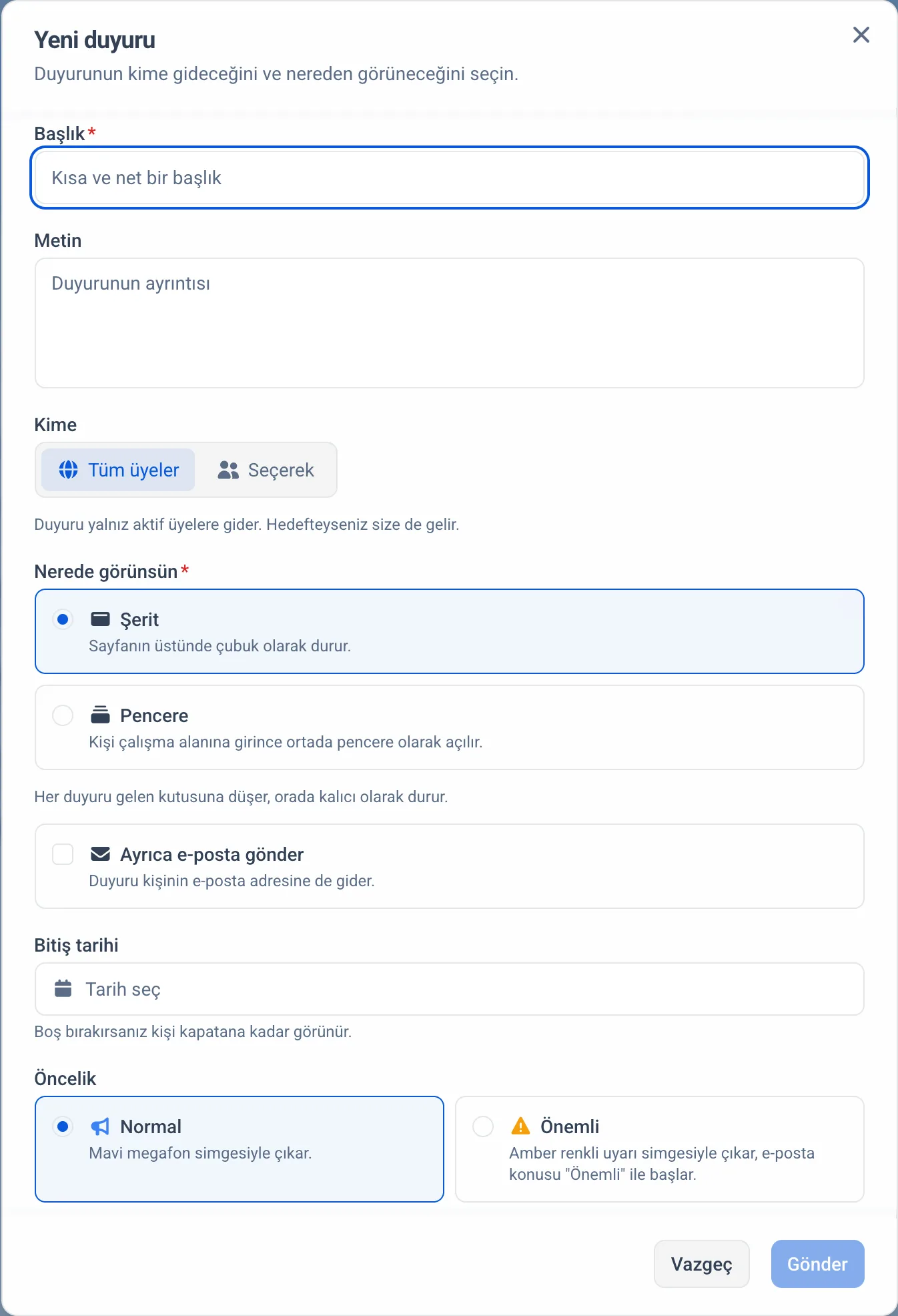Click the blue megaphone icon beside Normal
Image resolution: width=898 pixels, height=1316 pixels.
[100, 1126]
